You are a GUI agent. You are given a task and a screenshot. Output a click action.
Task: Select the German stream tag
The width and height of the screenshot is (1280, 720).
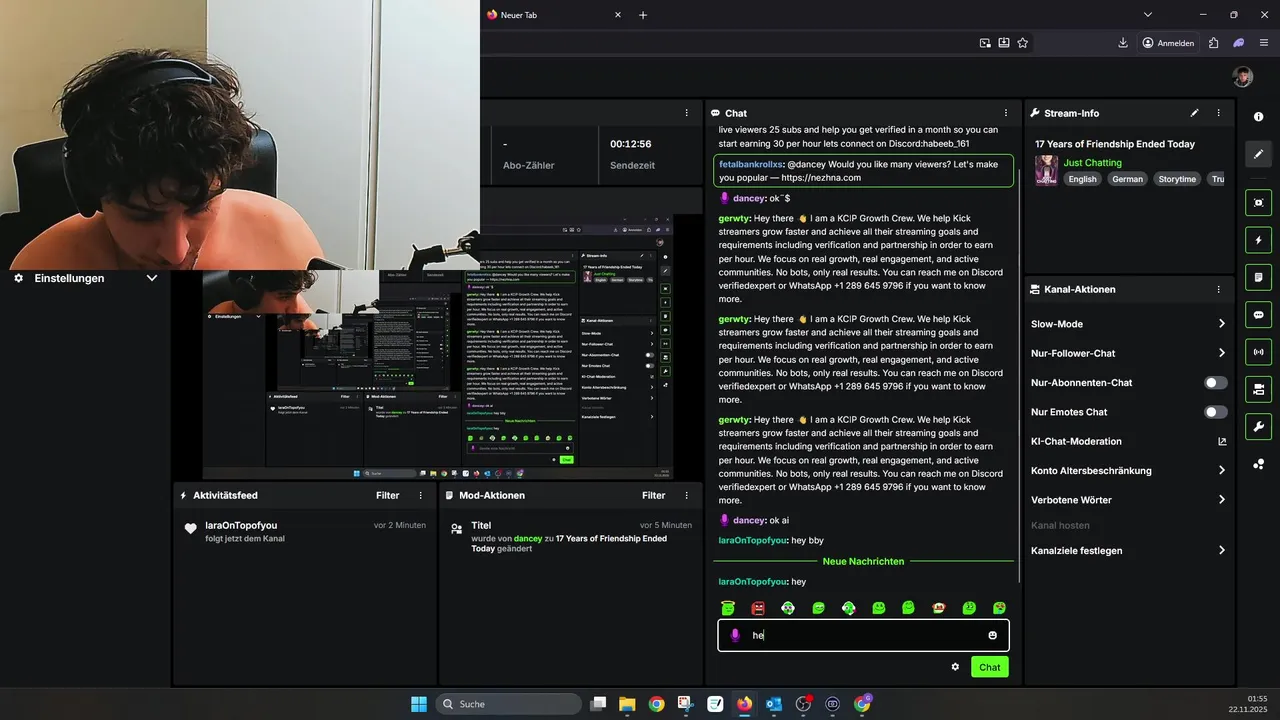click(1127, 179)
